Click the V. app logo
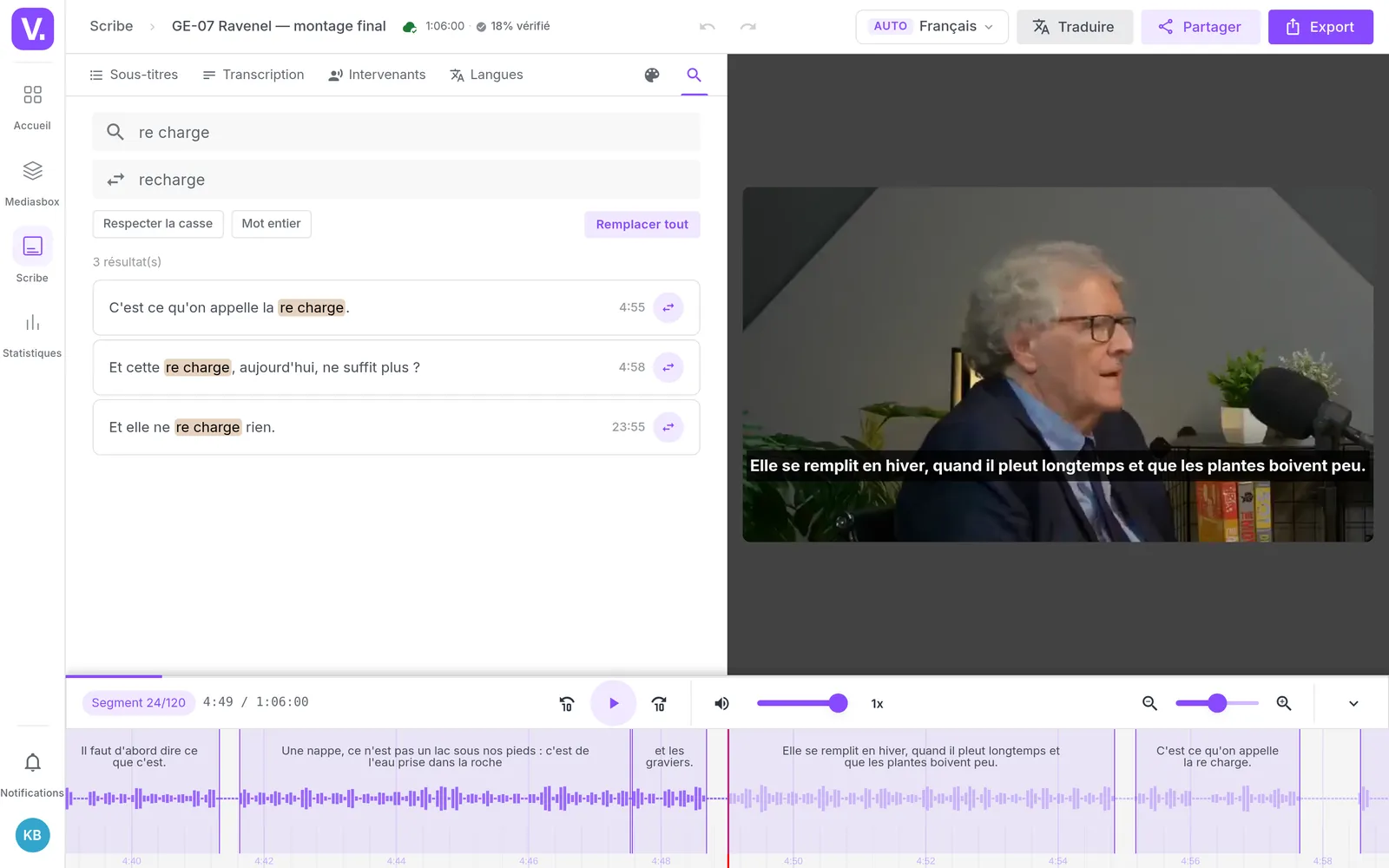The height and width of the screenshot is (868, 1389). pyautogui.click(x=33, y=29)
